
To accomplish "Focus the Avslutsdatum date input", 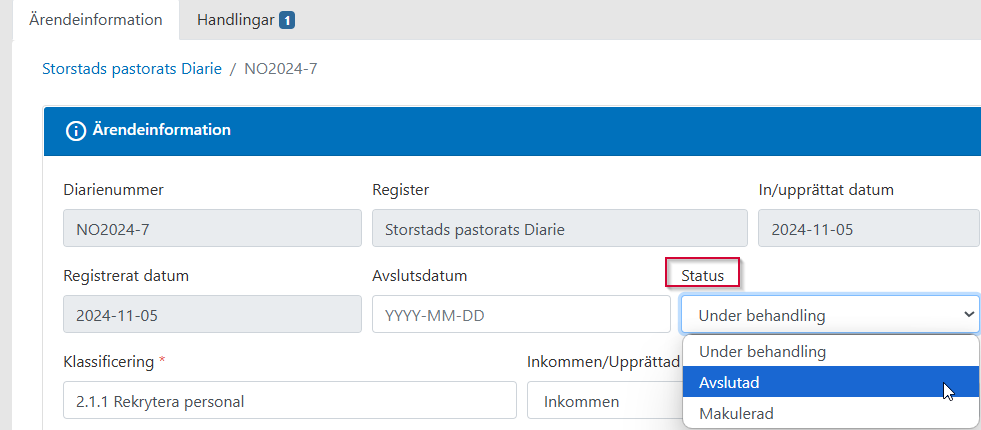I will point(521,314).
